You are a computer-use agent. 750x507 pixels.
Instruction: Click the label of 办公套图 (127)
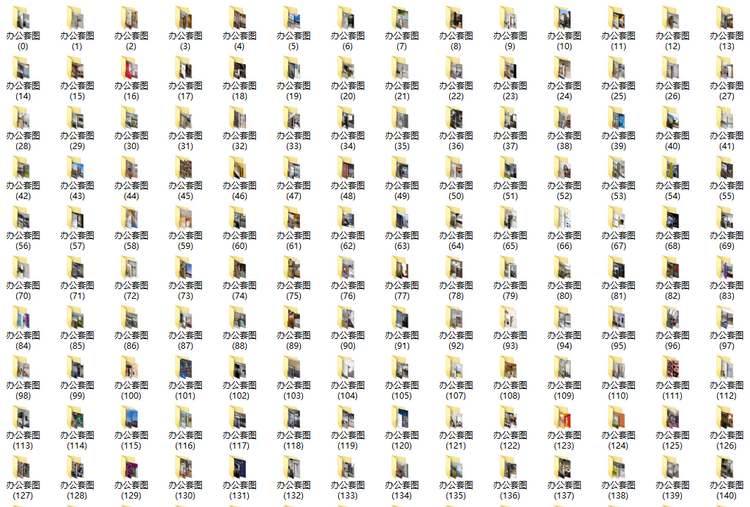[22, 490]
